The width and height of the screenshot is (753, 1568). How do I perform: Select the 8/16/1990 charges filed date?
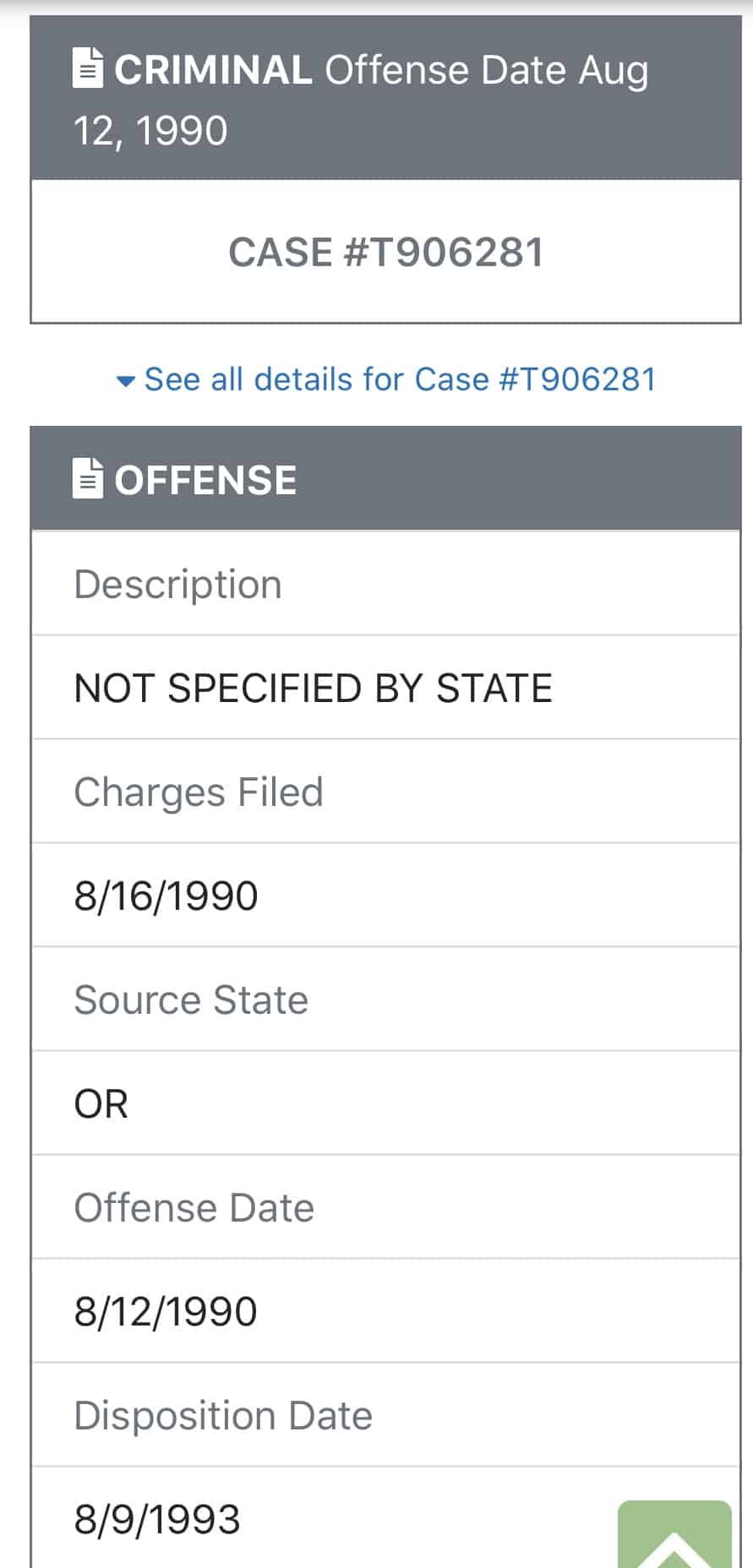coord(166,896)
